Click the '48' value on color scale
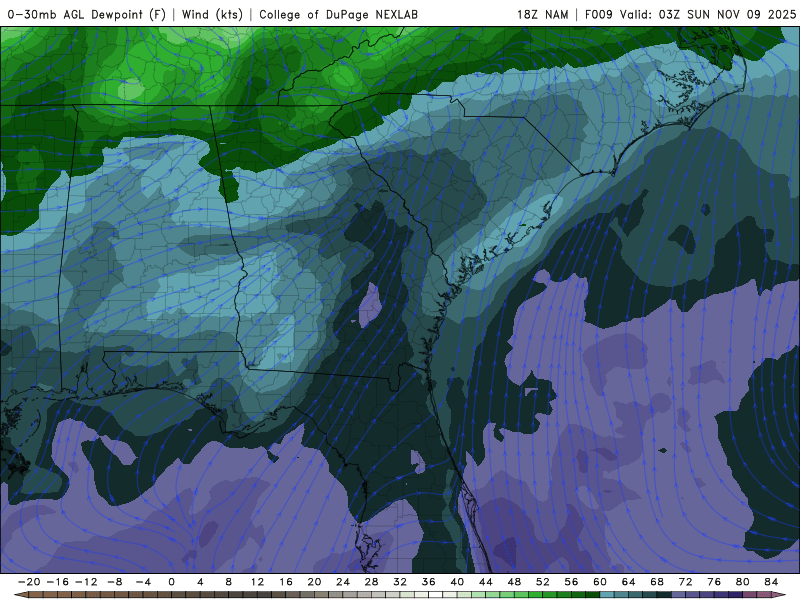Screen dimensions: 800x600 (x=514, y=582)
